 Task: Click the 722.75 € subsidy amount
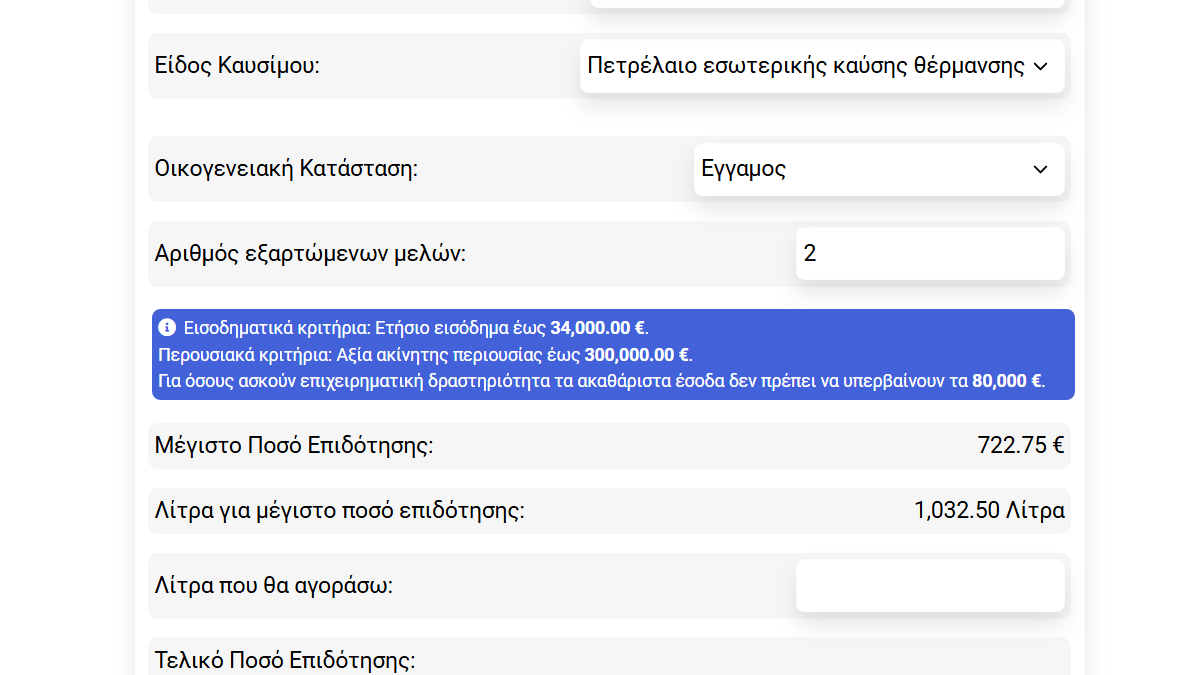[1020, 446]
